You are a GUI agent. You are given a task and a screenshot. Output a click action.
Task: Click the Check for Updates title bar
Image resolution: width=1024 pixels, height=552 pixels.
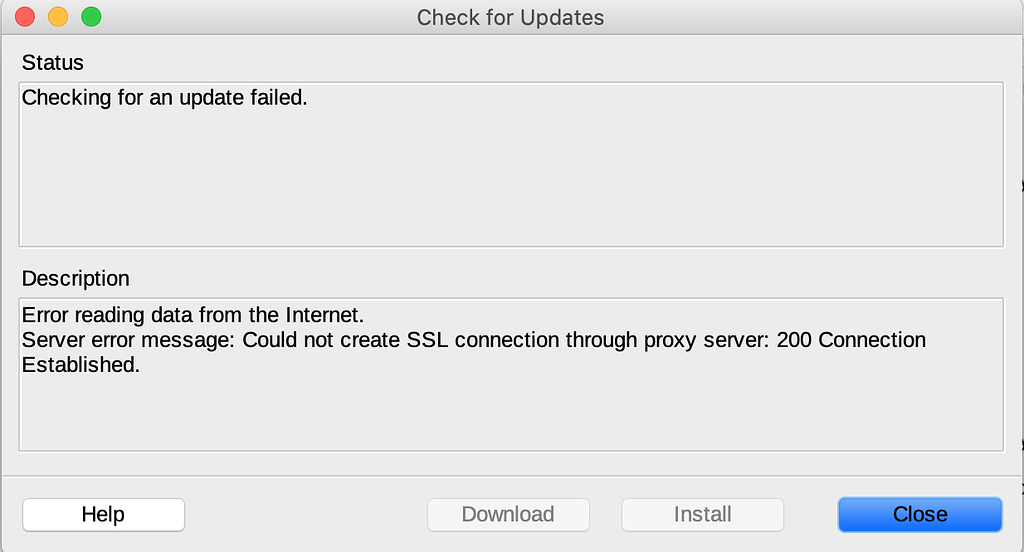[x=511, y=18]
